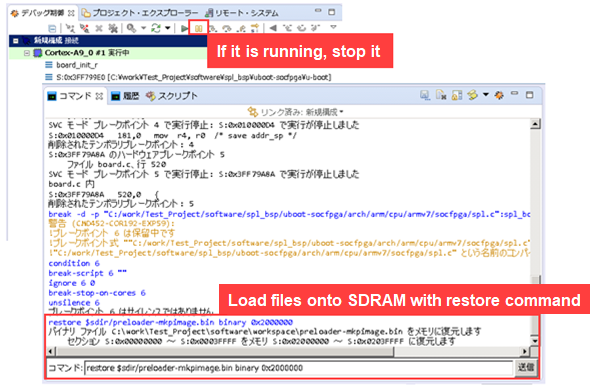
Task: Open the スクリプト scripts tab
Action: pos(172,96)
